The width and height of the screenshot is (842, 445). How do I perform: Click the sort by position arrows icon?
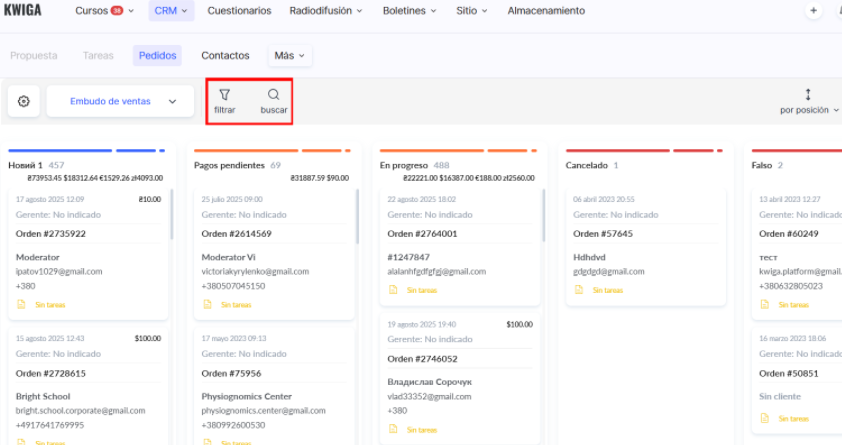coord(808,94)
